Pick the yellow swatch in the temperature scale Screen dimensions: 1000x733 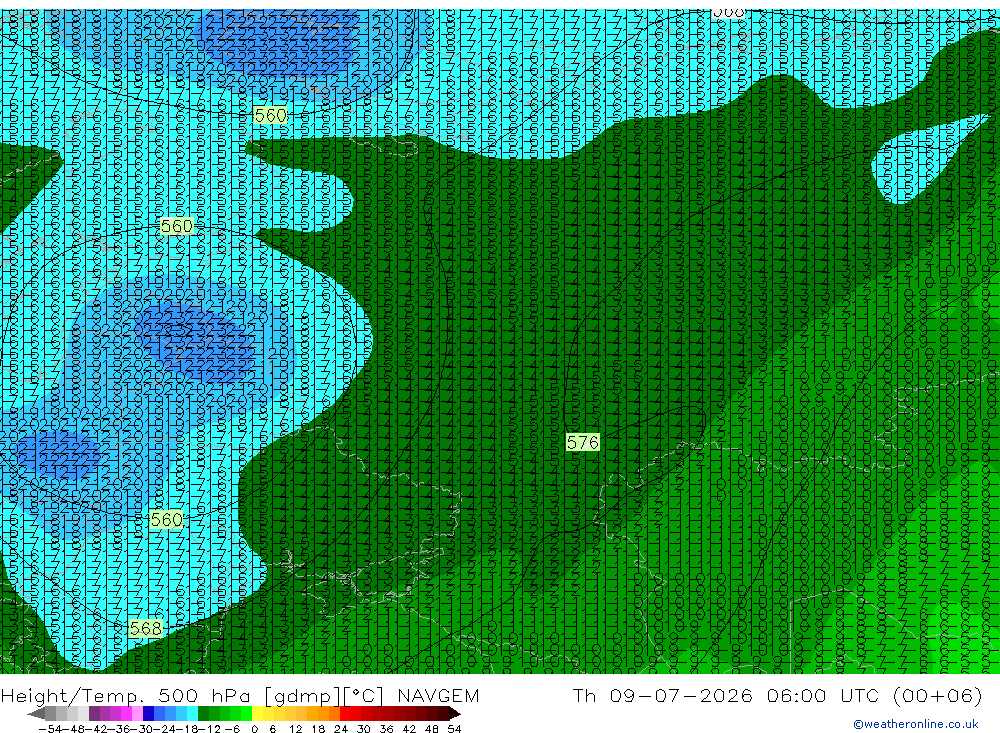257,713
